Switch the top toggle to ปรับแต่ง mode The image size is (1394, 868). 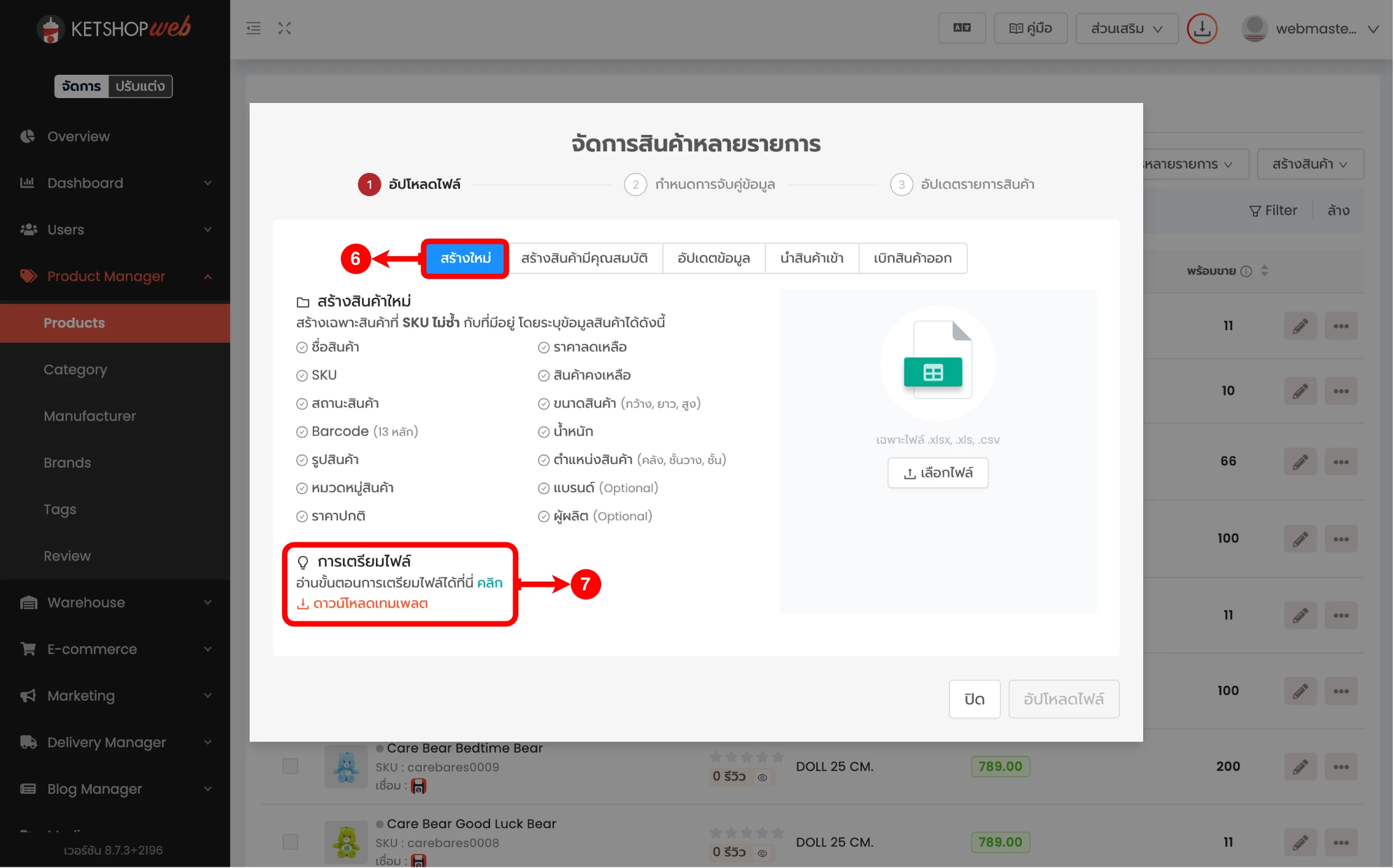click(x=140, y=86)
